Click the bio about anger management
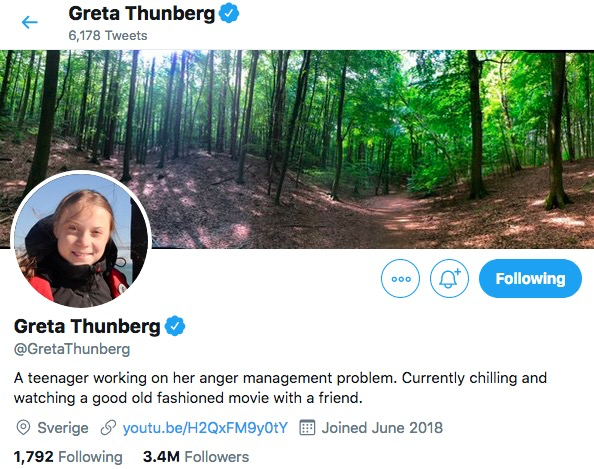This screenshot has height=469, width=594. (x=280, y=388)
